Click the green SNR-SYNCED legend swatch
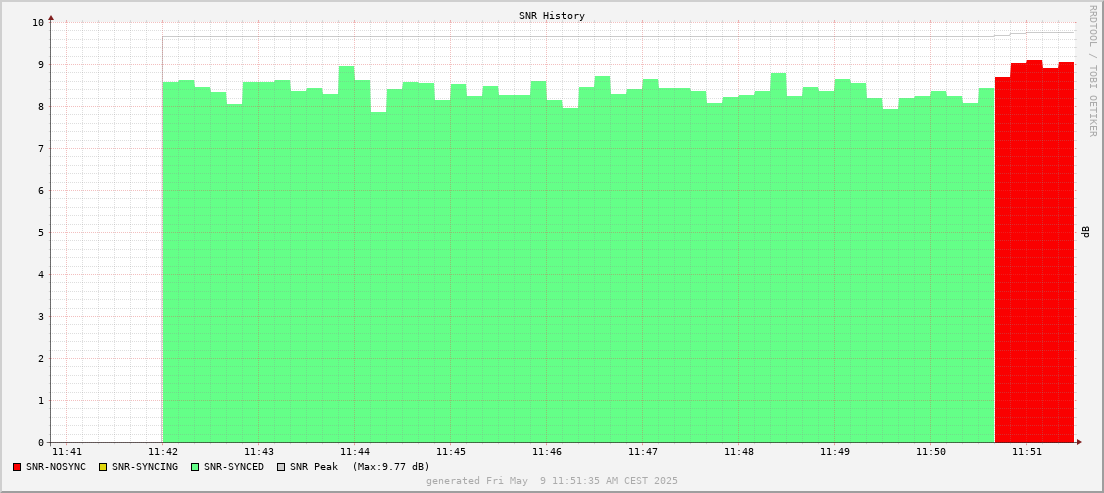1104x493 pixels. (195, 467)
